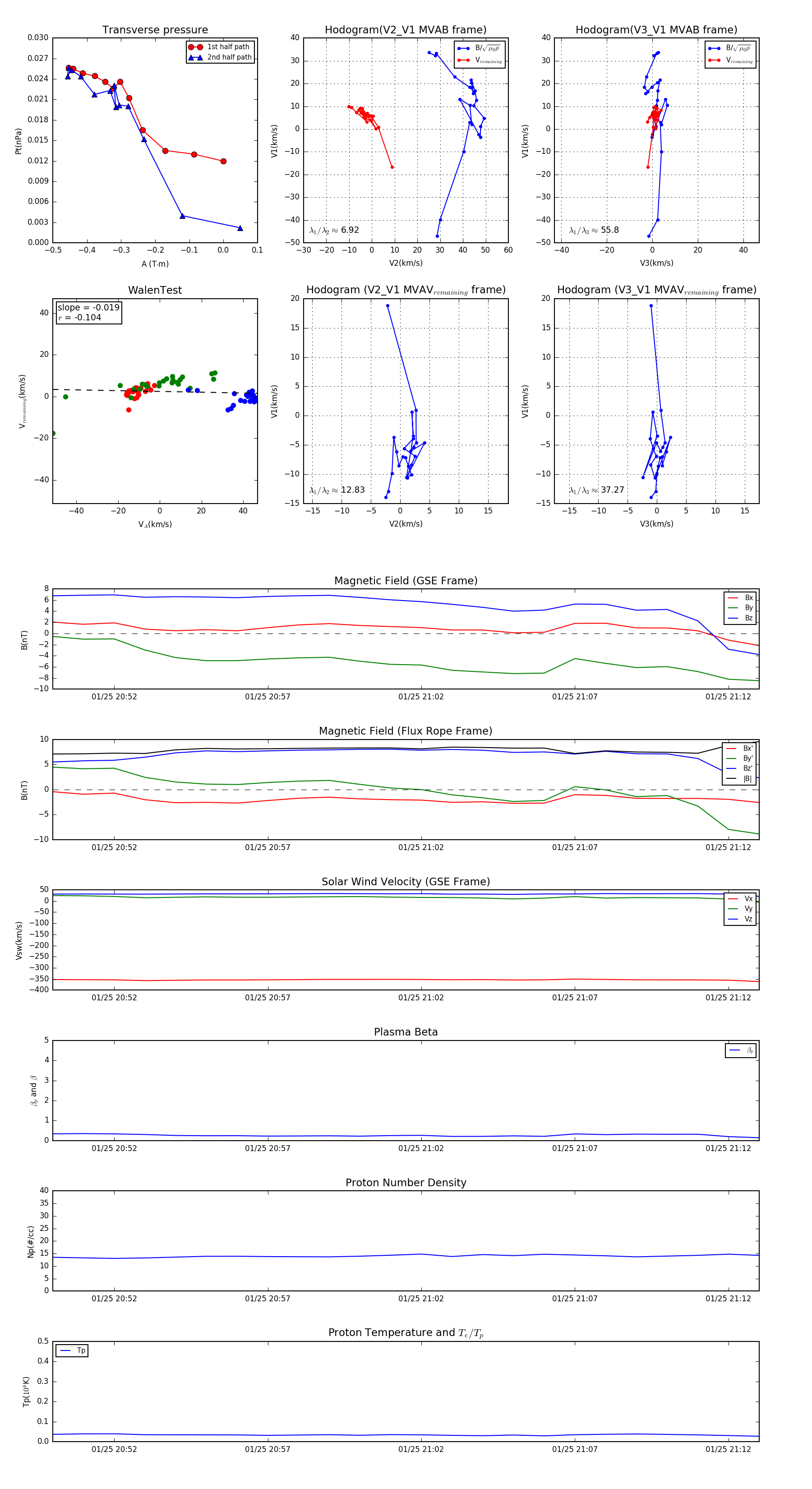Select '2nd half path' legend entry

pyautogui.click(x=220, y=57)
